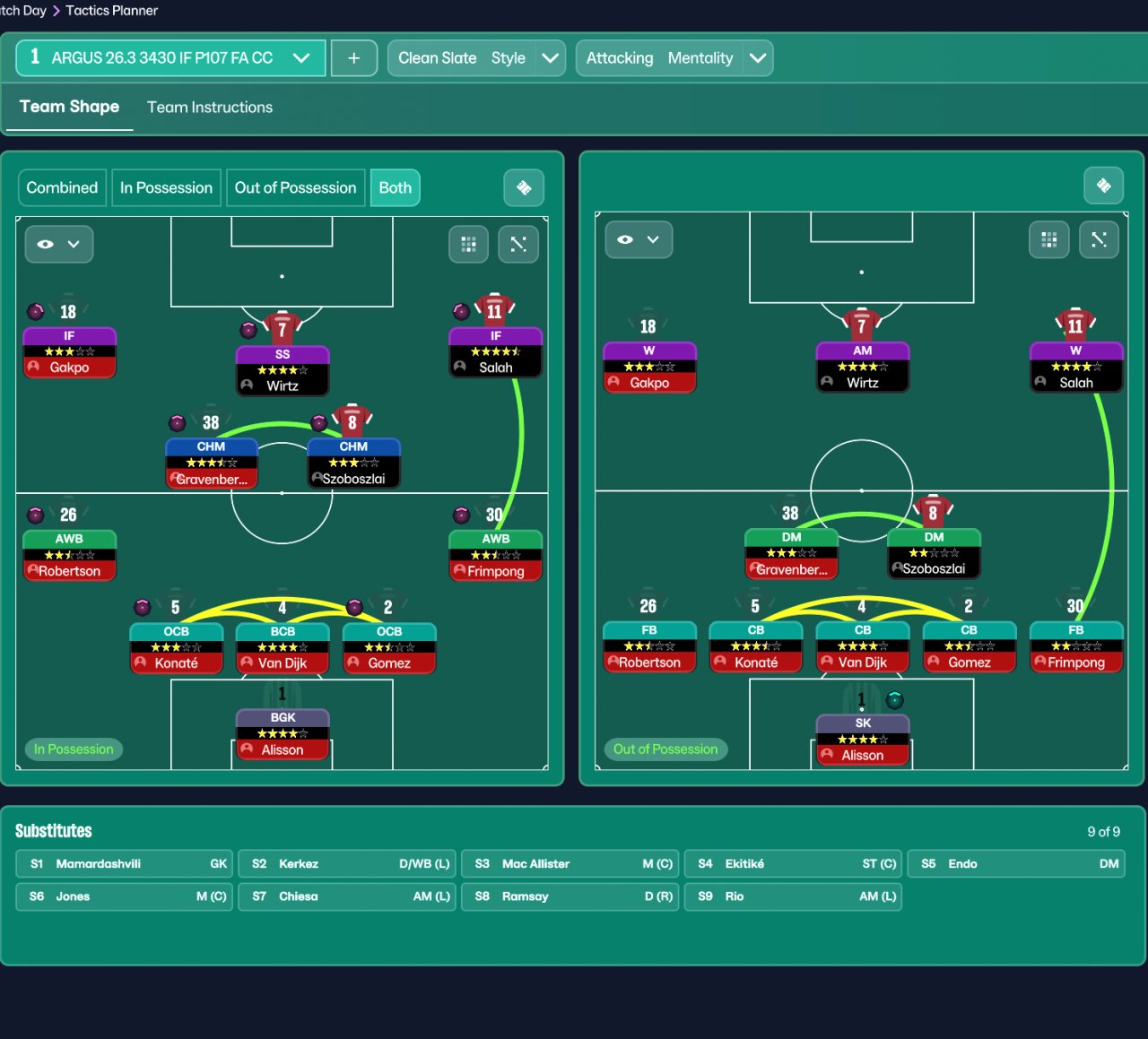The width and height of the screenshot is (1148, 1039).
Task: Select substitute S3 Mac Allister
Action: (570, 864)
